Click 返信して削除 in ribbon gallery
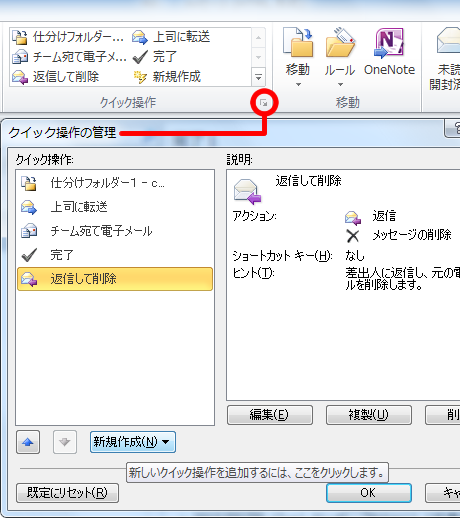The image size is (460, 518). pyautogui.click(x=56, y=77)
